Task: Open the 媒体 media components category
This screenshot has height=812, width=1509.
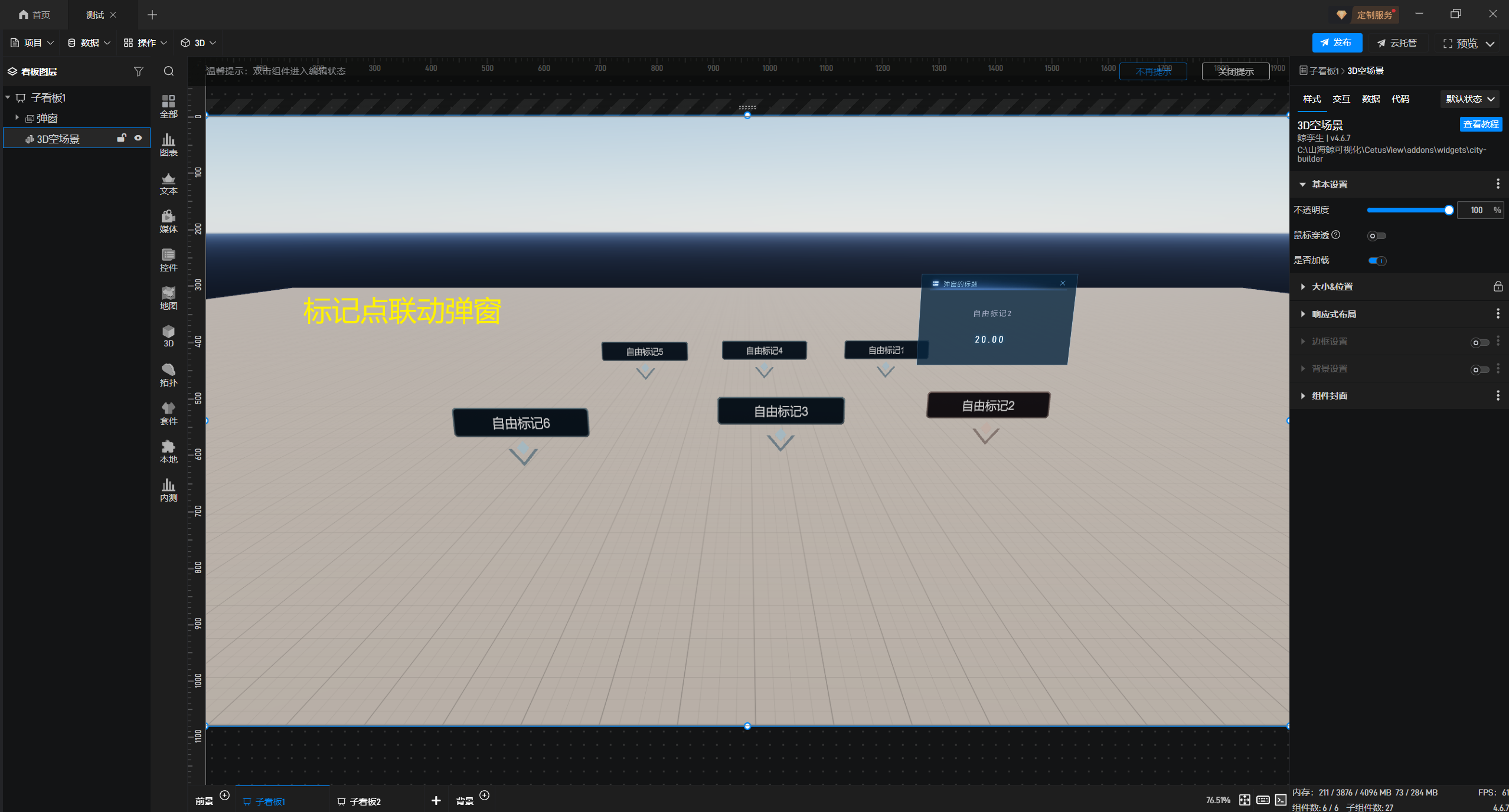Action: click(168, 221)
